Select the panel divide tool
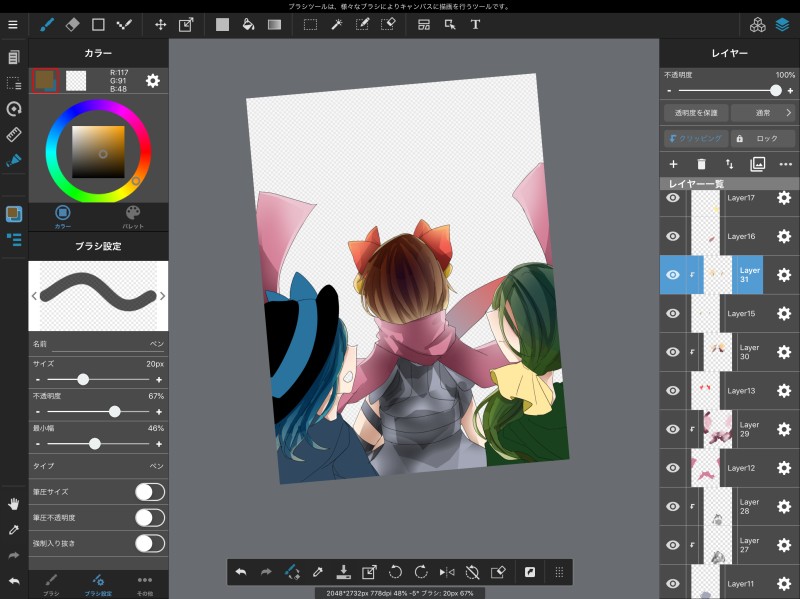The width and height of the screenshot is (800, 599). coord(423,24)
